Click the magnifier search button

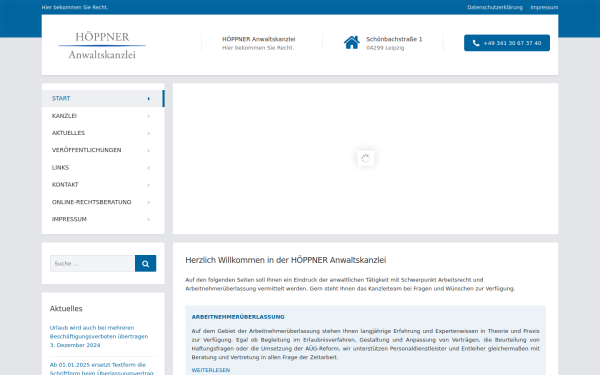point(145,263)
